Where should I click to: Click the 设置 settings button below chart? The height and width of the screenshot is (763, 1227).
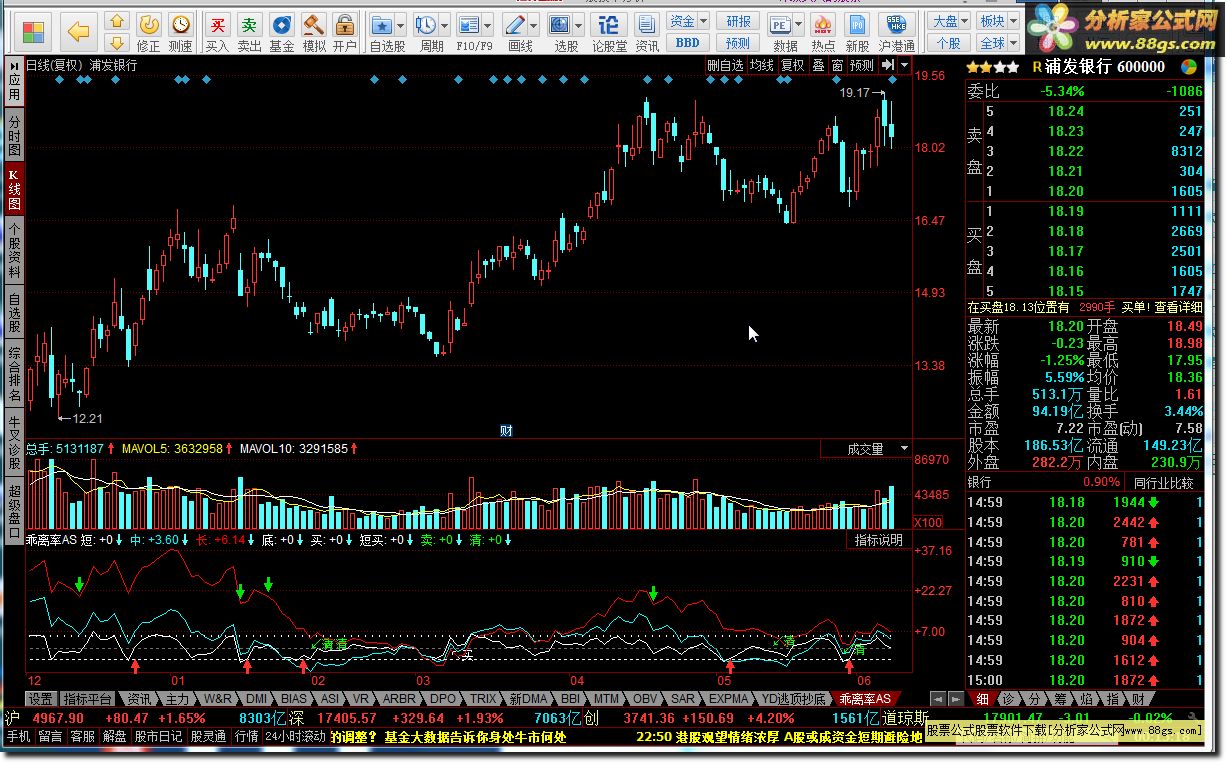click(x=41, y=698)
